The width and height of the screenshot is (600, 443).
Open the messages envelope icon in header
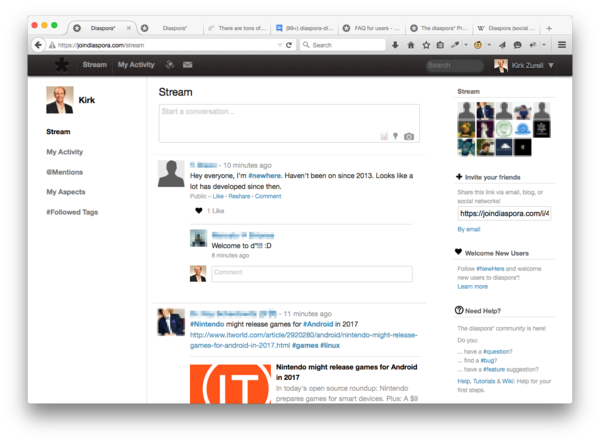click(188, 65)
